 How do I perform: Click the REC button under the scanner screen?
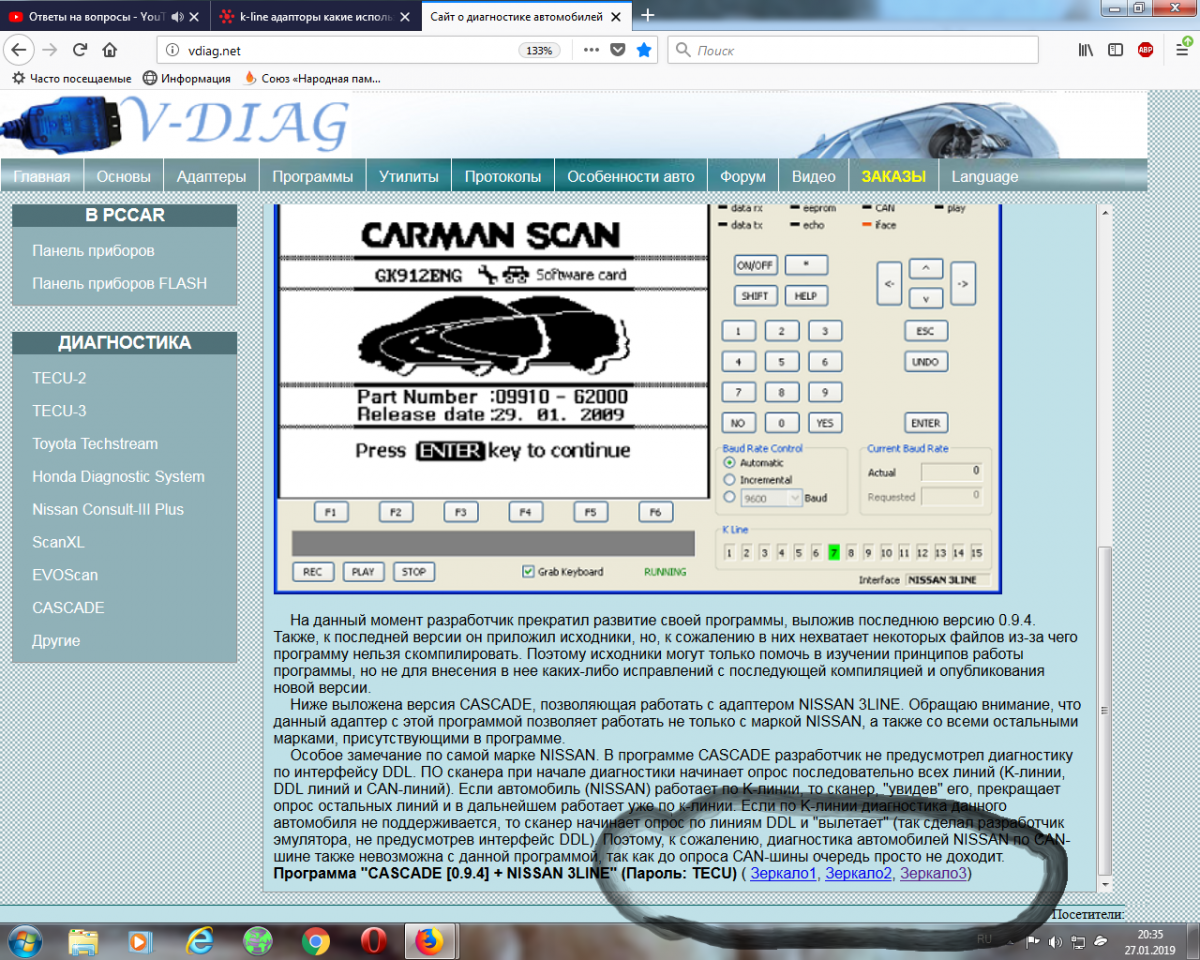(313, 572)
